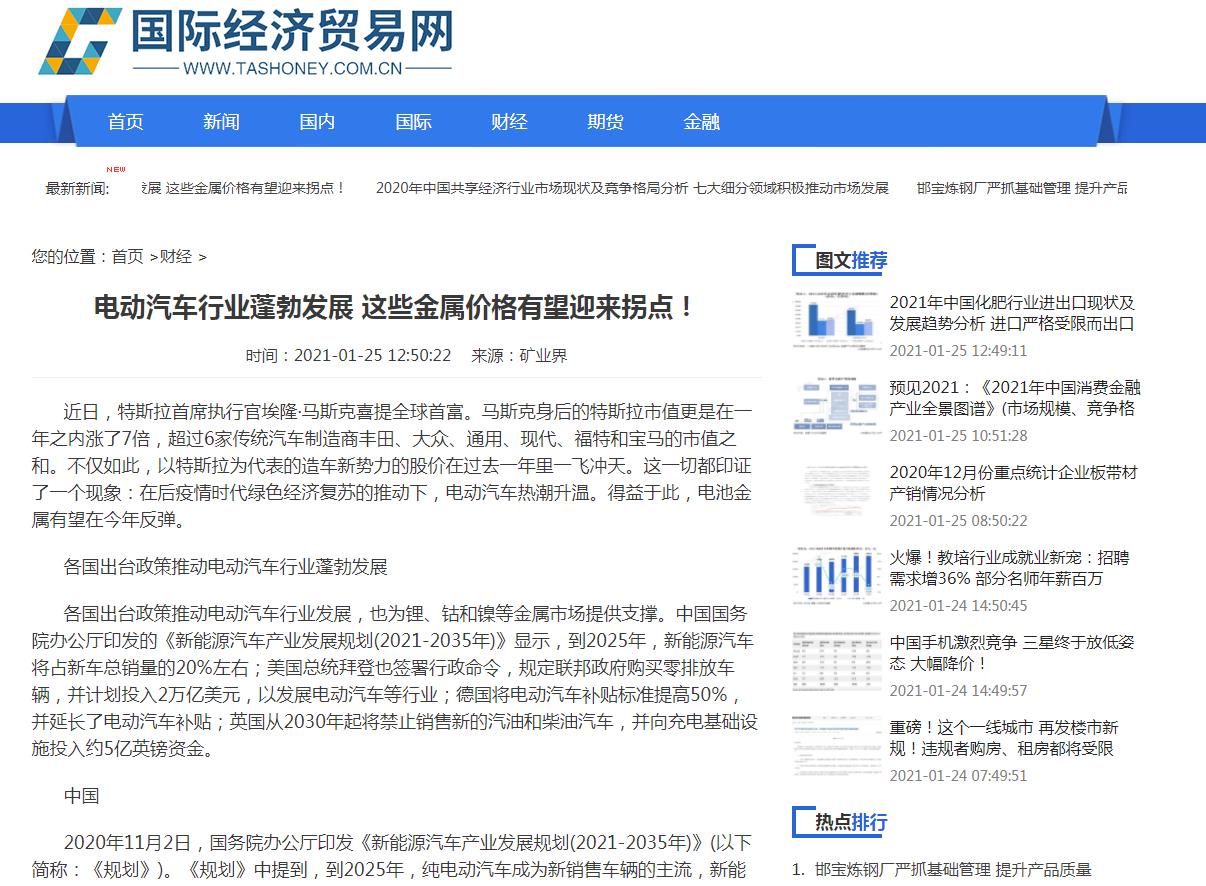The image size is (1206, 886).
Task: Click the 首页 breadcrumb link
Action: pos(127,257)
